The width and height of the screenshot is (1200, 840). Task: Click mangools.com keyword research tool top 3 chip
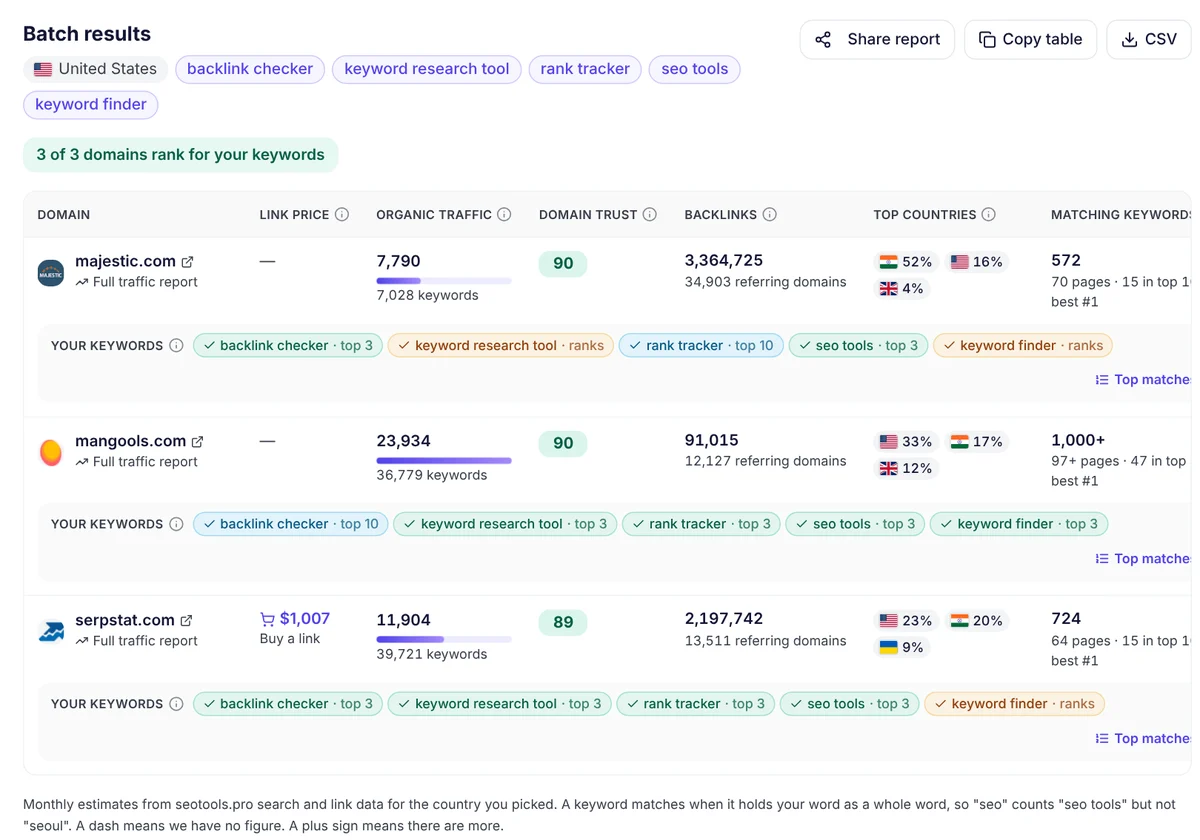505,524
